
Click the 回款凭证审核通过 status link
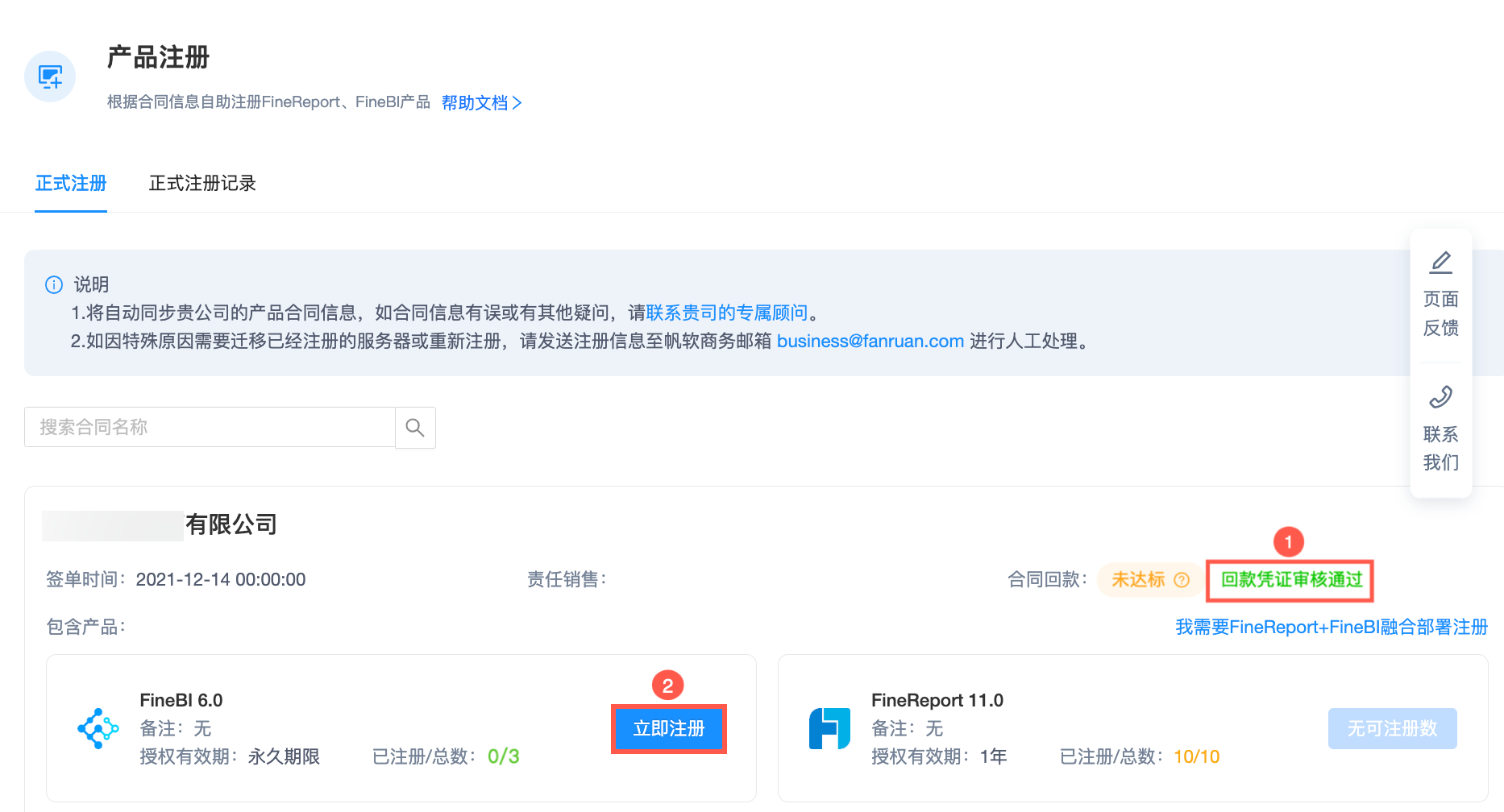pyautogui.click(x=1291, y=580)
